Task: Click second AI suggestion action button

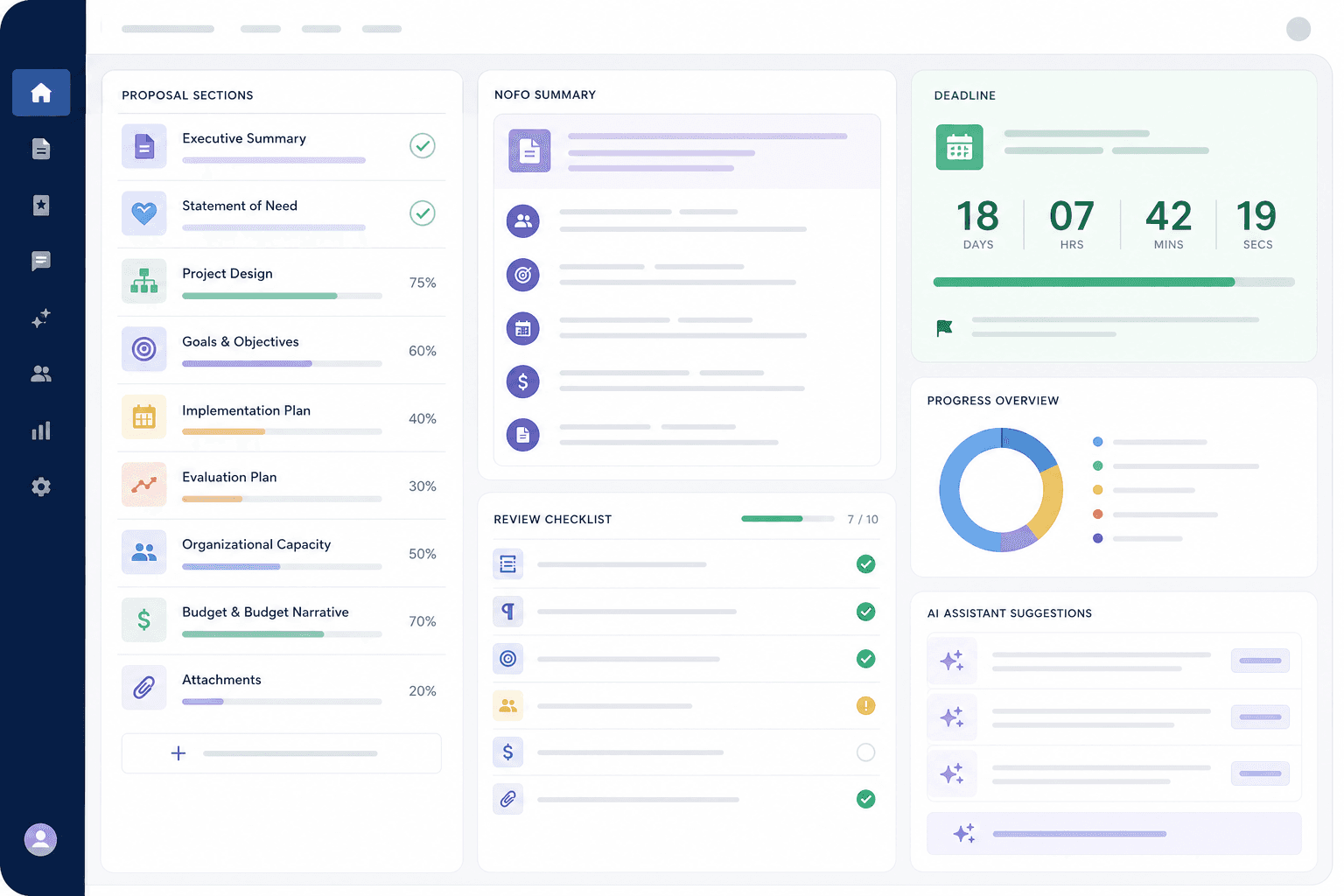Action: tap(1260, 717)
